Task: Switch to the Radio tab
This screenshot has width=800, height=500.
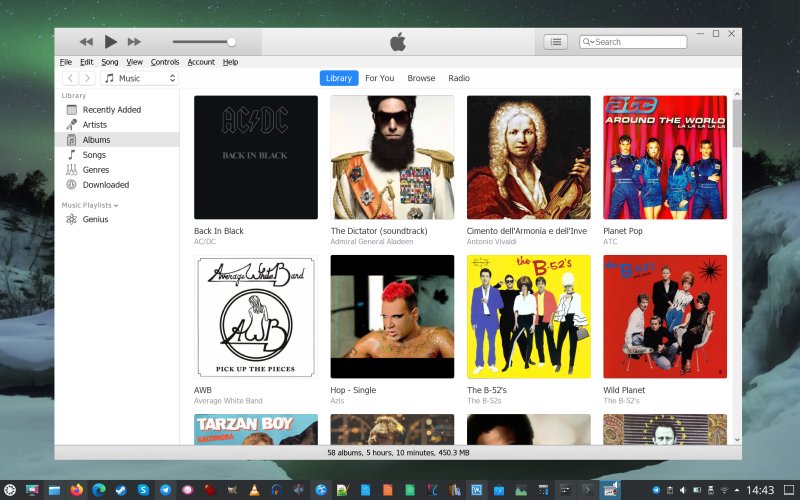Action: [459, 78]
